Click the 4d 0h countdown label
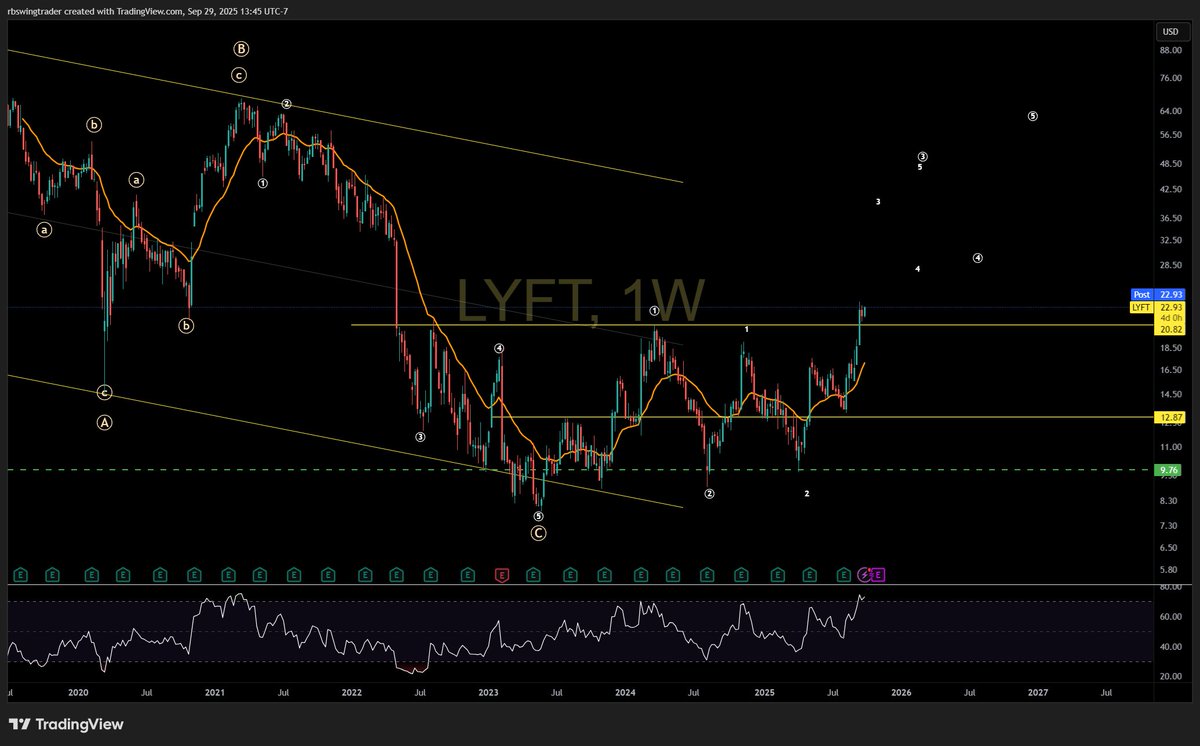The height and width of the screenshot is (746, 1200). (x=1170, y=319)
